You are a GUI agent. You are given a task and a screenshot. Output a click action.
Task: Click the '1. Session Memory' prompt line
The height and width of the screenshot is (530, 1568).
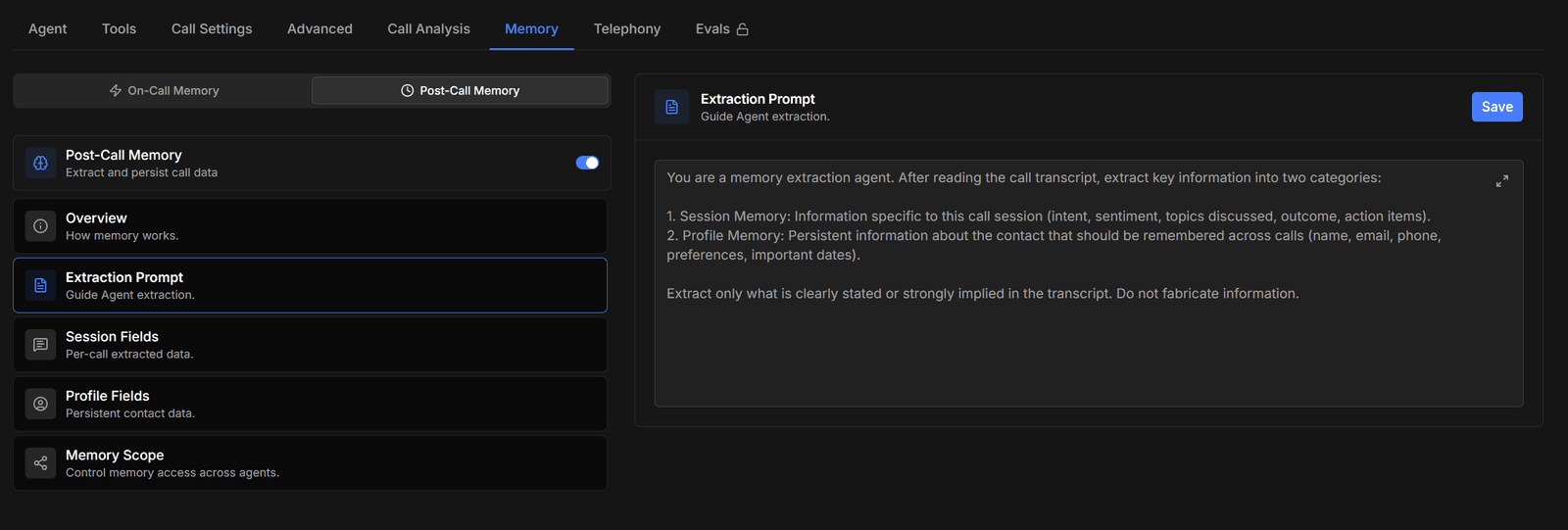tap(1049, 217)
